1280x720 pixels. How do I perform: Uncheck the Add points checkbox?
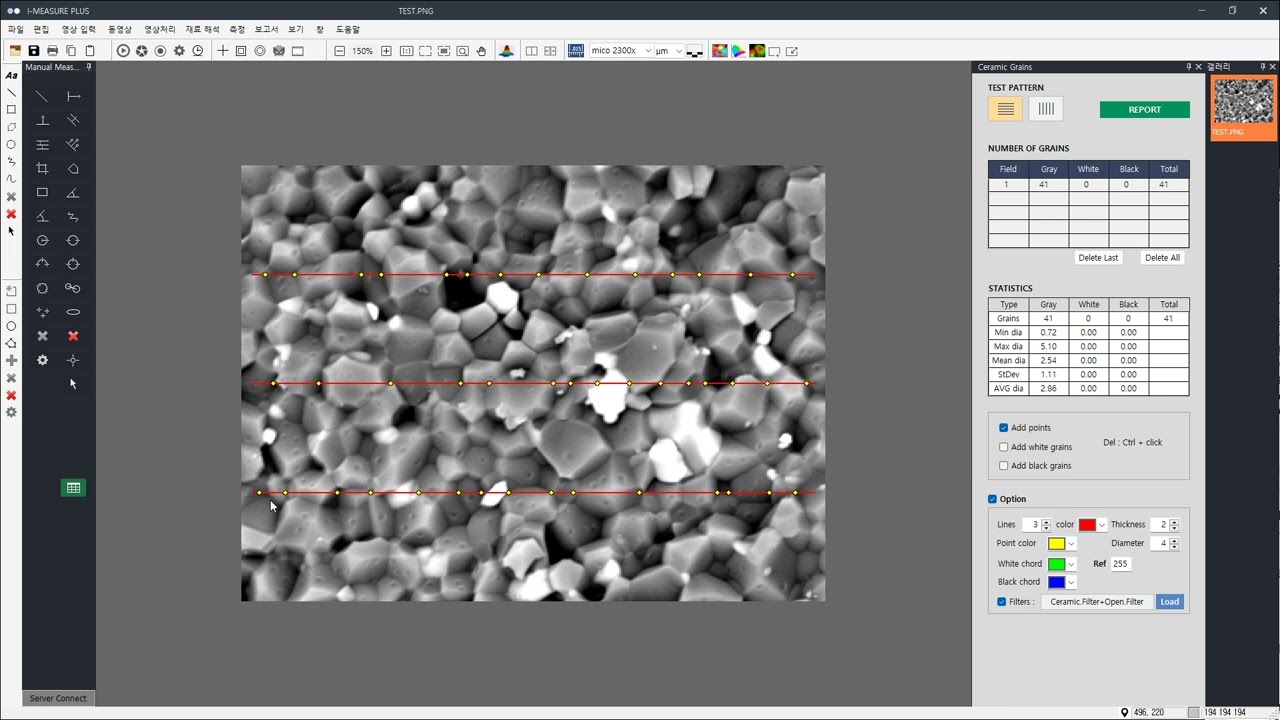(1004, 428)
